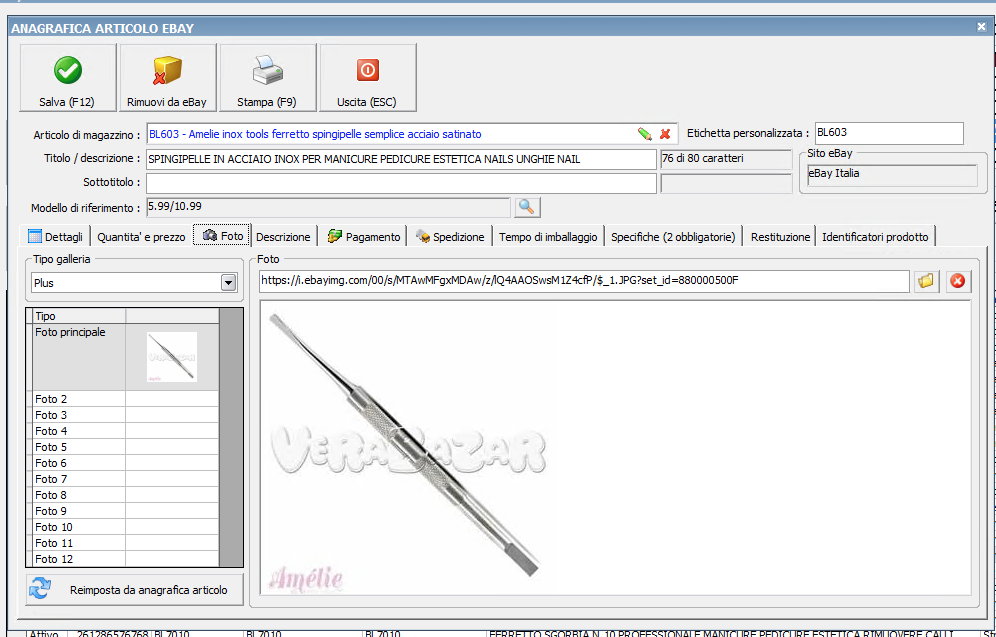Viewport: 996px width, 637px height.
Task: Expand the Tipo galleria dropdown arrow
Action: [229, 283]
